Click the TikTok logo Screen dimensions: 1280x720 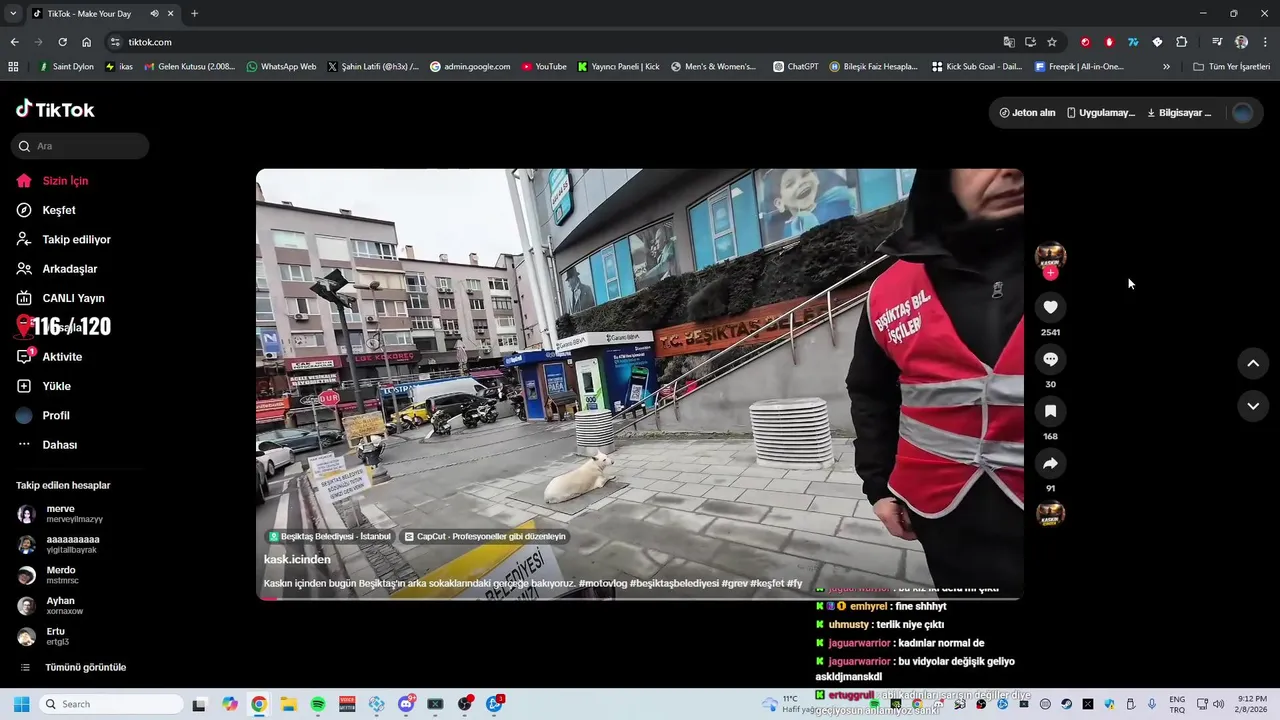[x=55, y=109]
